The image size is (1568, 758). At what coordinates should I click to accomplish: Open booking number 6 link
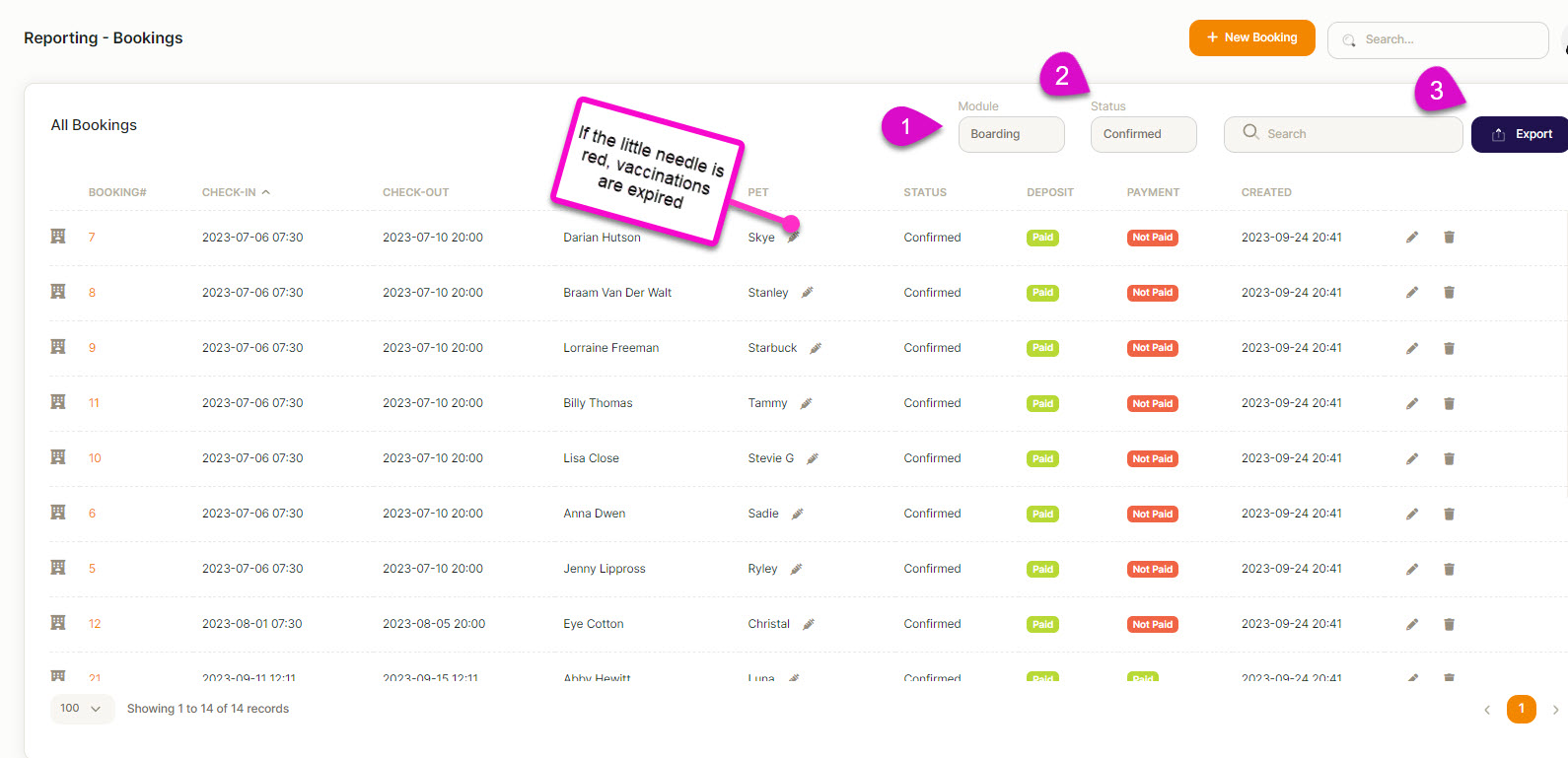(x=92, y=514)
